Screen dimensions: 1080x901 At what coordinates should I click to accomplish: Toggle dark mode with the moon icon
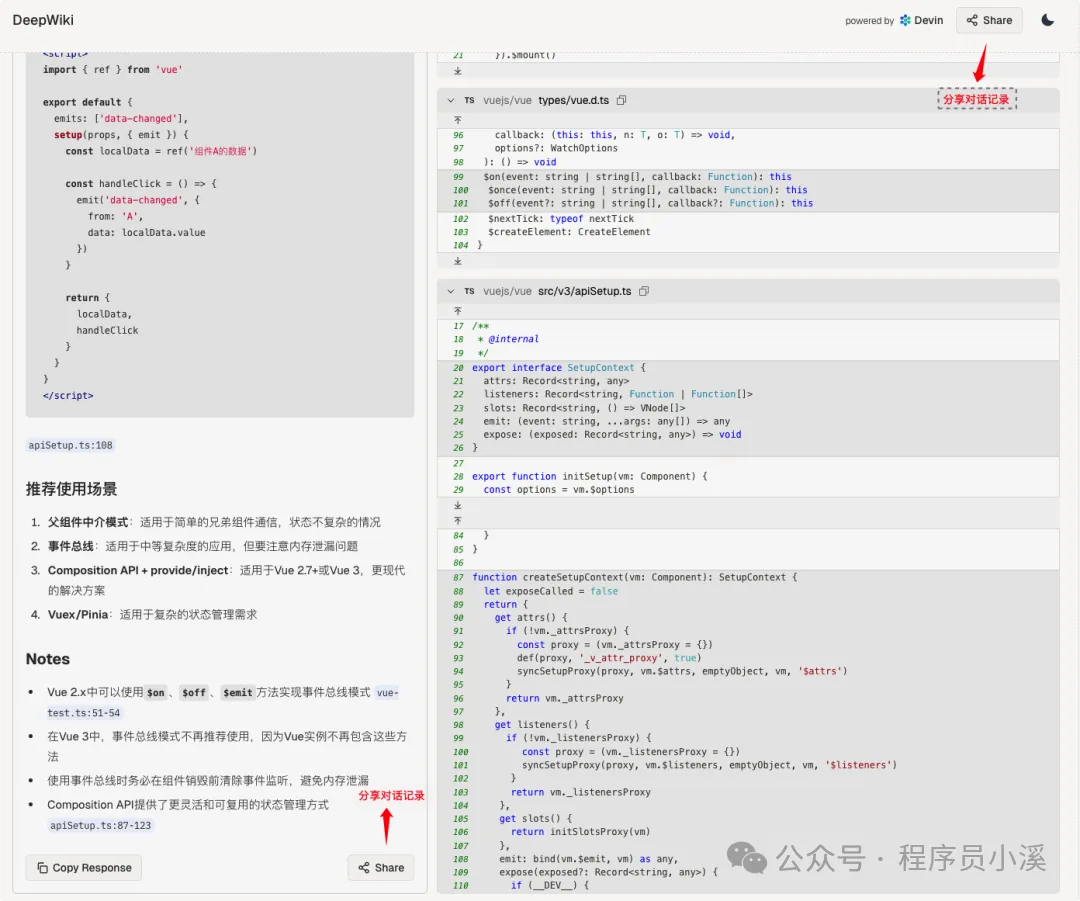pos(1047,20)
